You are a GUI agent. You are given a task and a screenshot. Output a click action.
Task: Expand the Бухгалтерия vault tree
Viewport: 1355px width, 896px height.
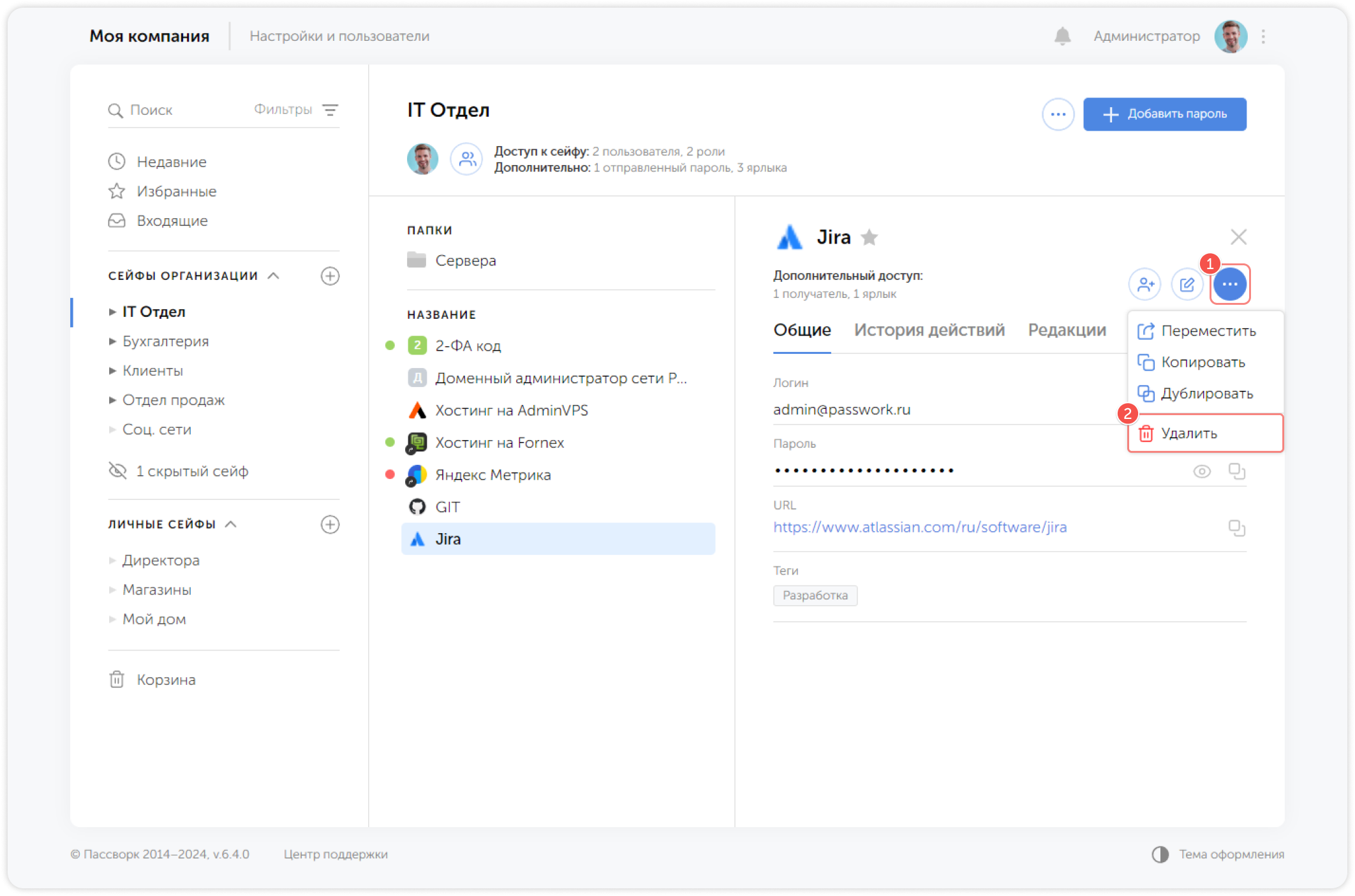[x=112, y=341]
